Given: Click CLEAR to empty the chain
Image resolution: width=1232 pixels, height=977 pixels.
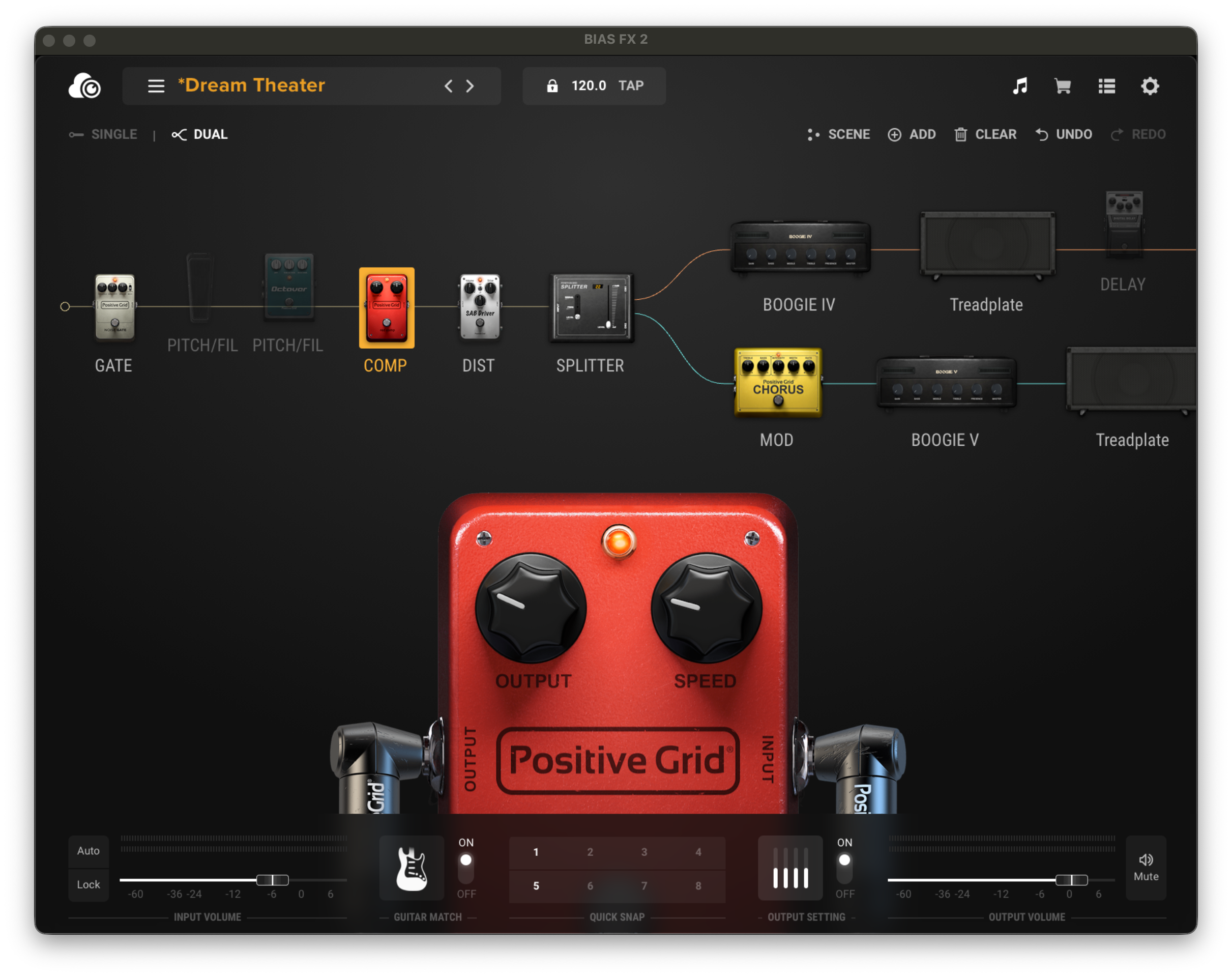Looking at the screenshot, I should [985, 134].
